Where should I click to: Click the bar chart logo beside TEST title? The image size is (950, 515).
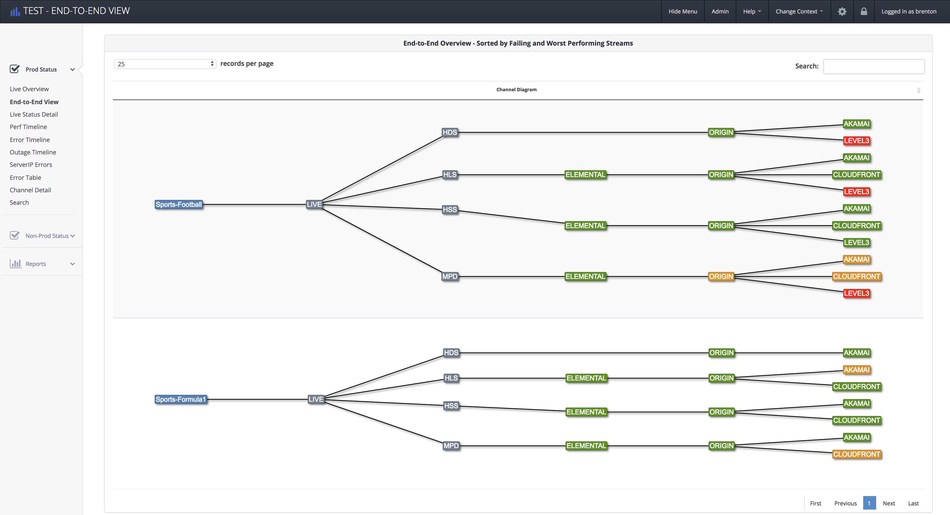click(15, 11)
